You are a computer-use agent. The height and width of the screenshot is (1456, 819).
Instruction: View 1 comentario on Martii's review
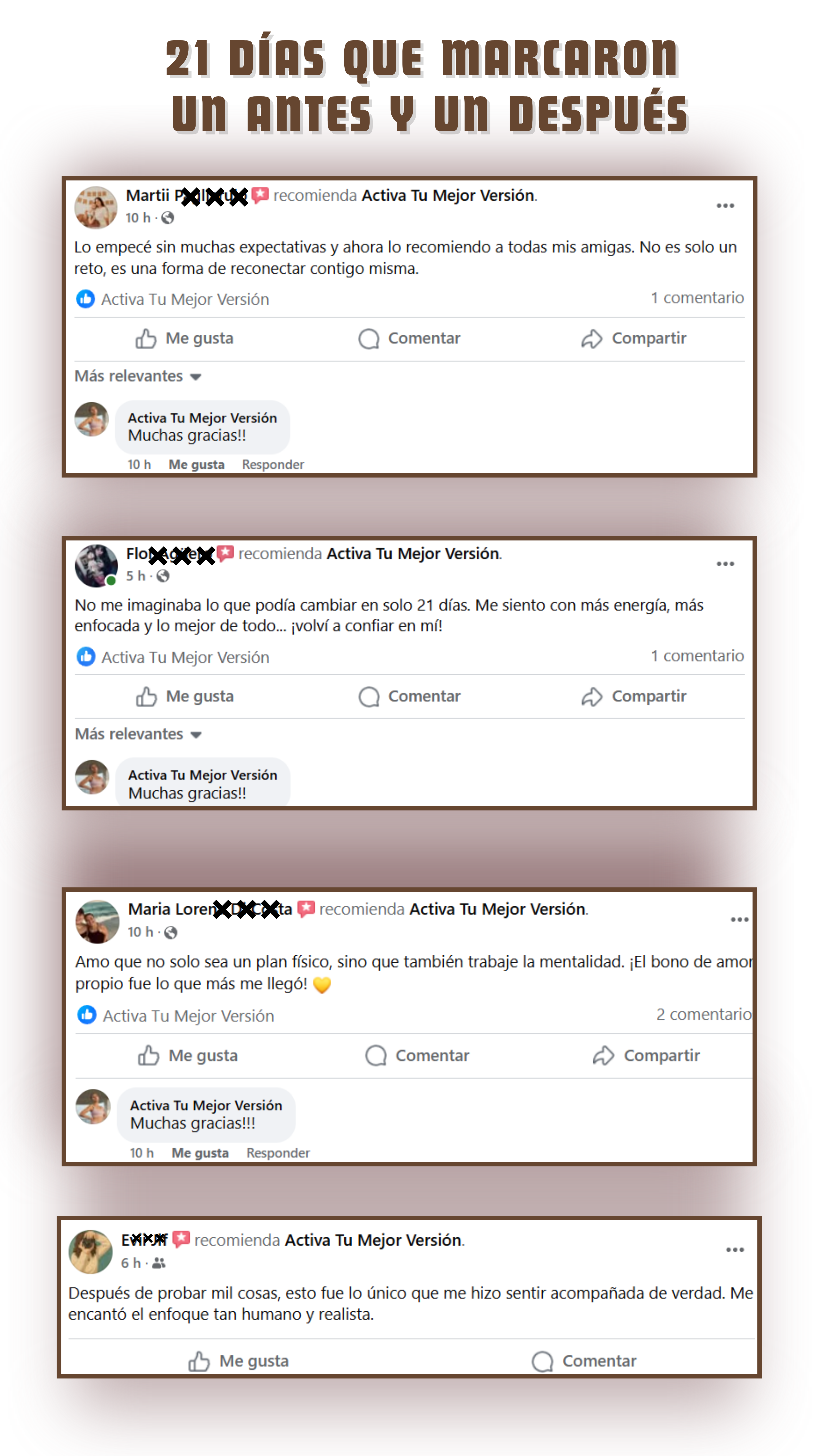click(x=697, y=298)
